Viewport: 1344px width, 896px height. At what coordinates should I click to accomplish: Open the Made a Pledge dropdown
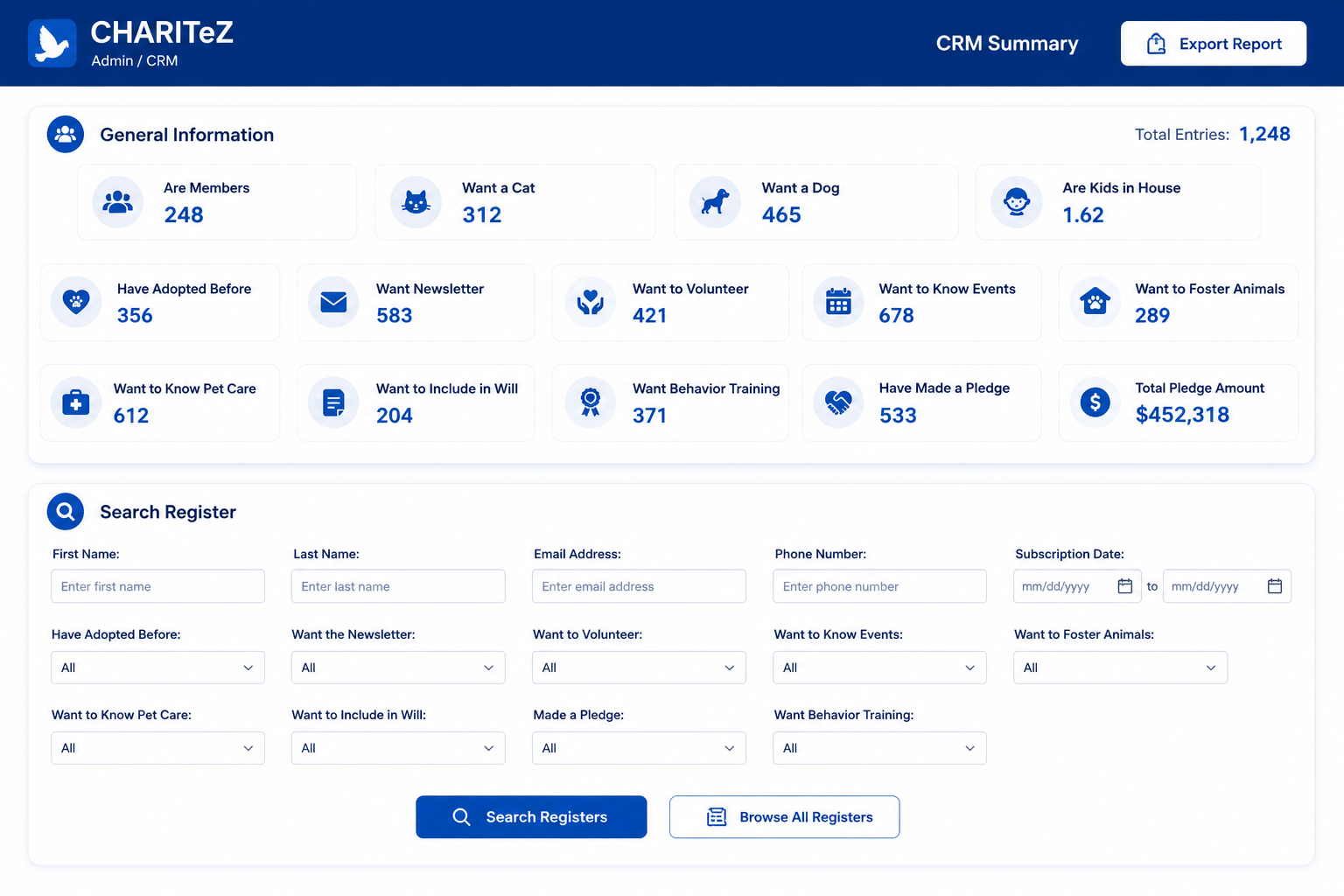pos(639,748)
